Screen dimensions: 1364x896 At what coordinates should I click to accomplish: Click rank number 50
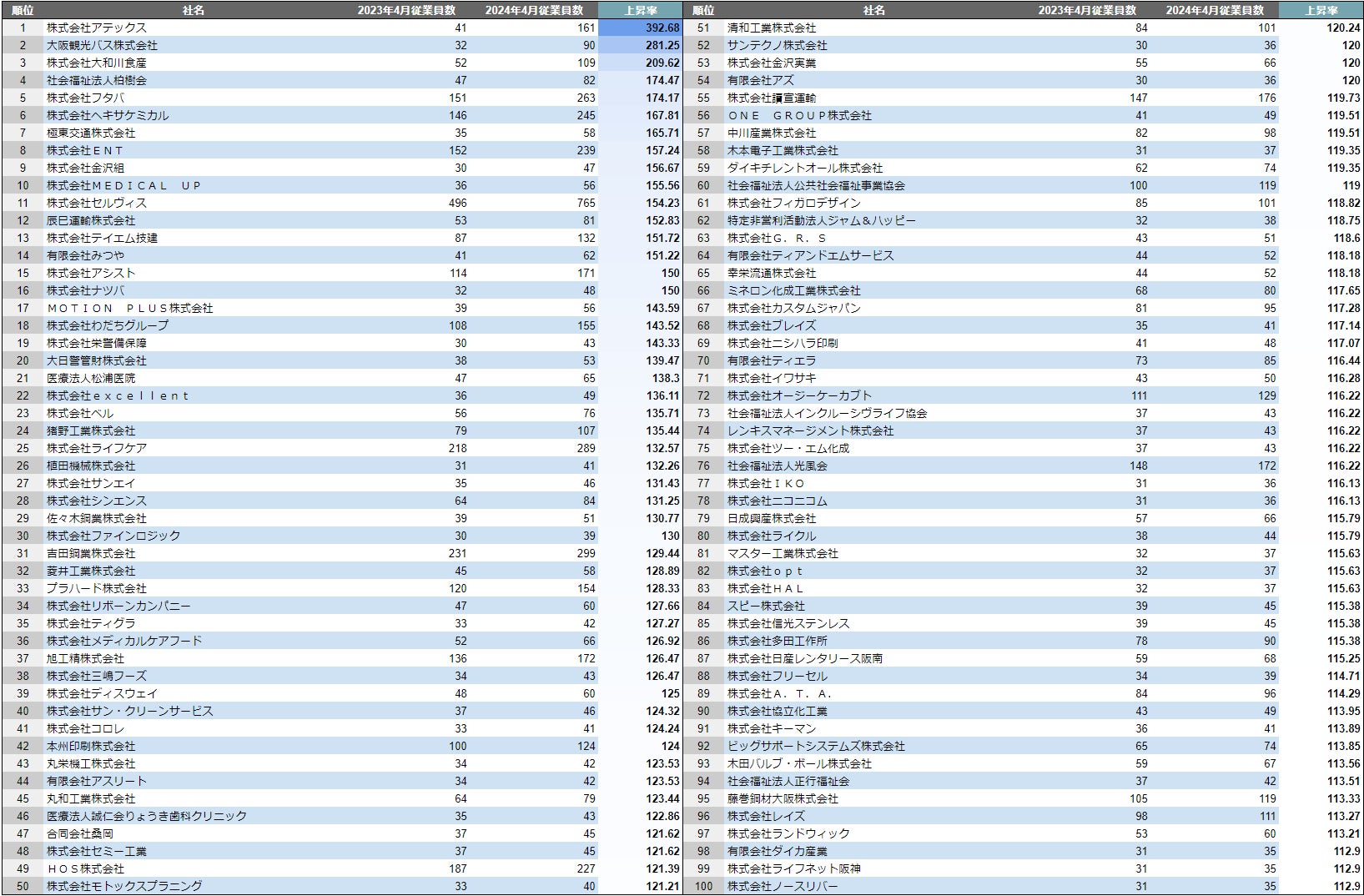pos(23,886)
